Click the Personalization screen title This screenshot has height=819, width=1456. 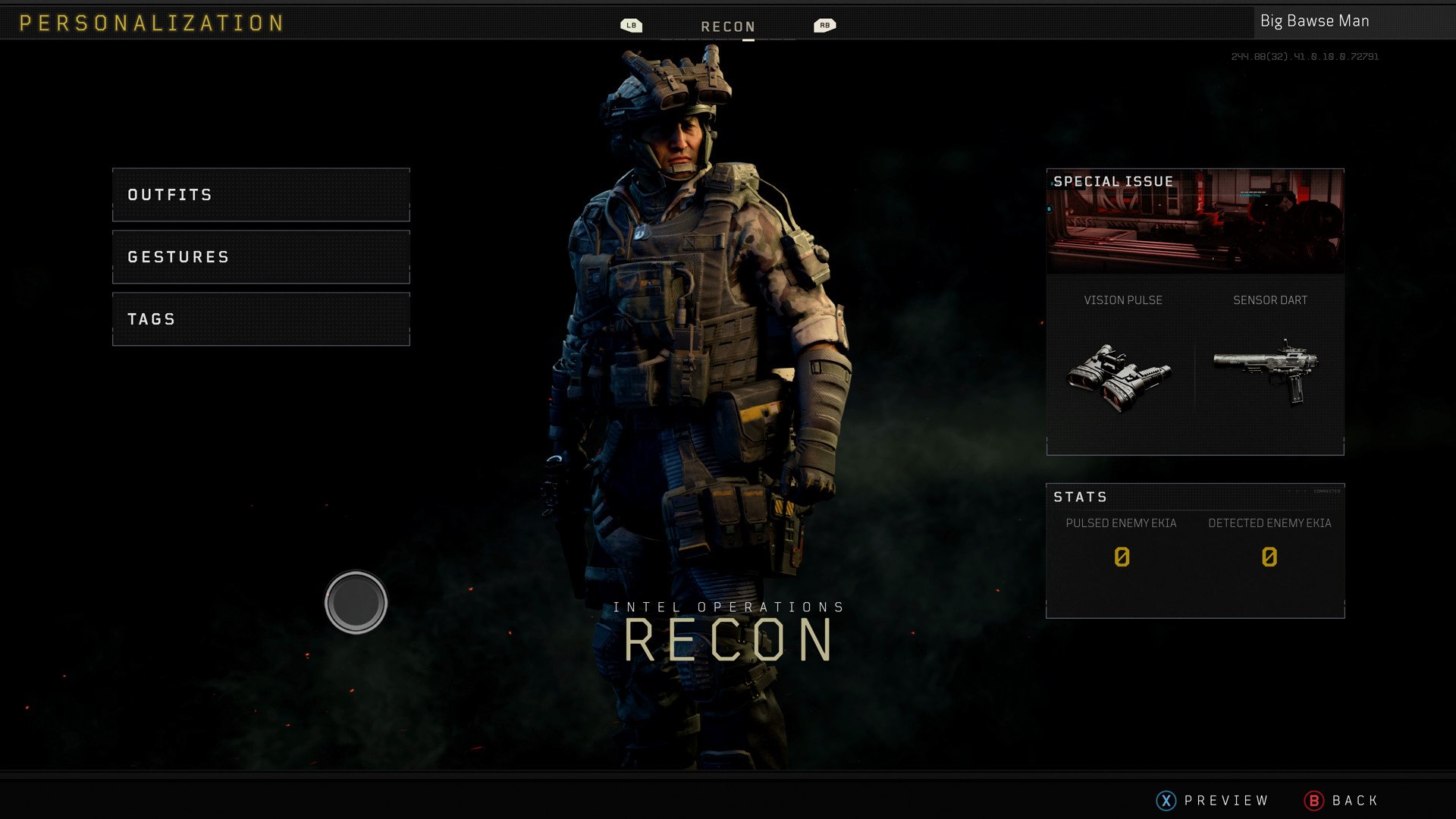coord(152,23)
